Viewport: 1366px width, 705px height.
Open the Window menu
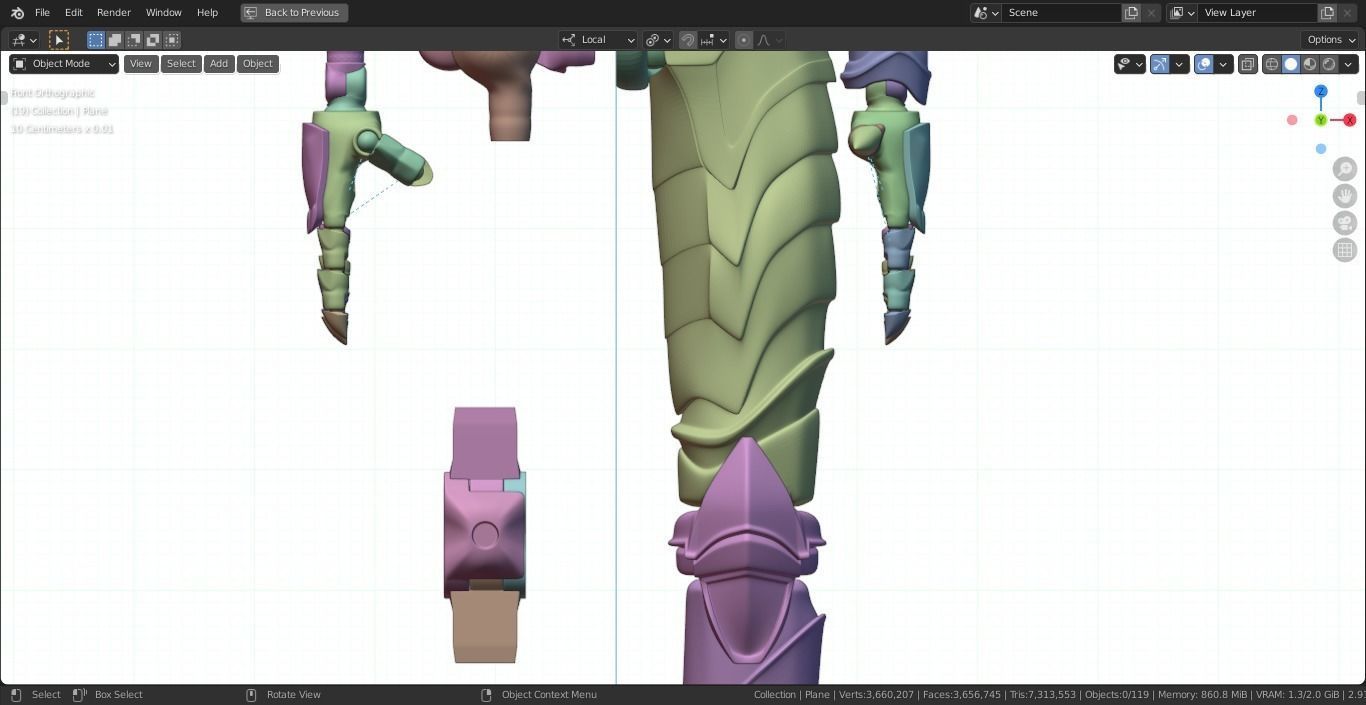(x=163, y=13)
